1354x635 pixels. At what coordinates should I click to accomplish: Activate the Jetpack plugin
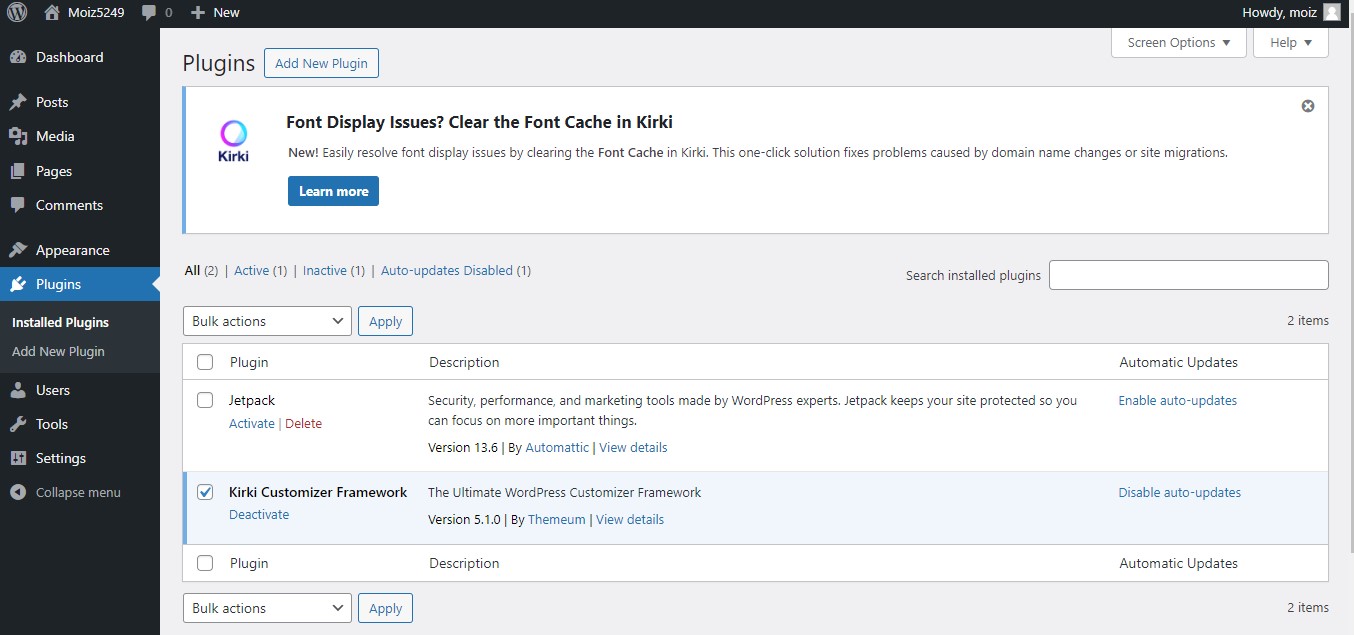click(251, 423)
